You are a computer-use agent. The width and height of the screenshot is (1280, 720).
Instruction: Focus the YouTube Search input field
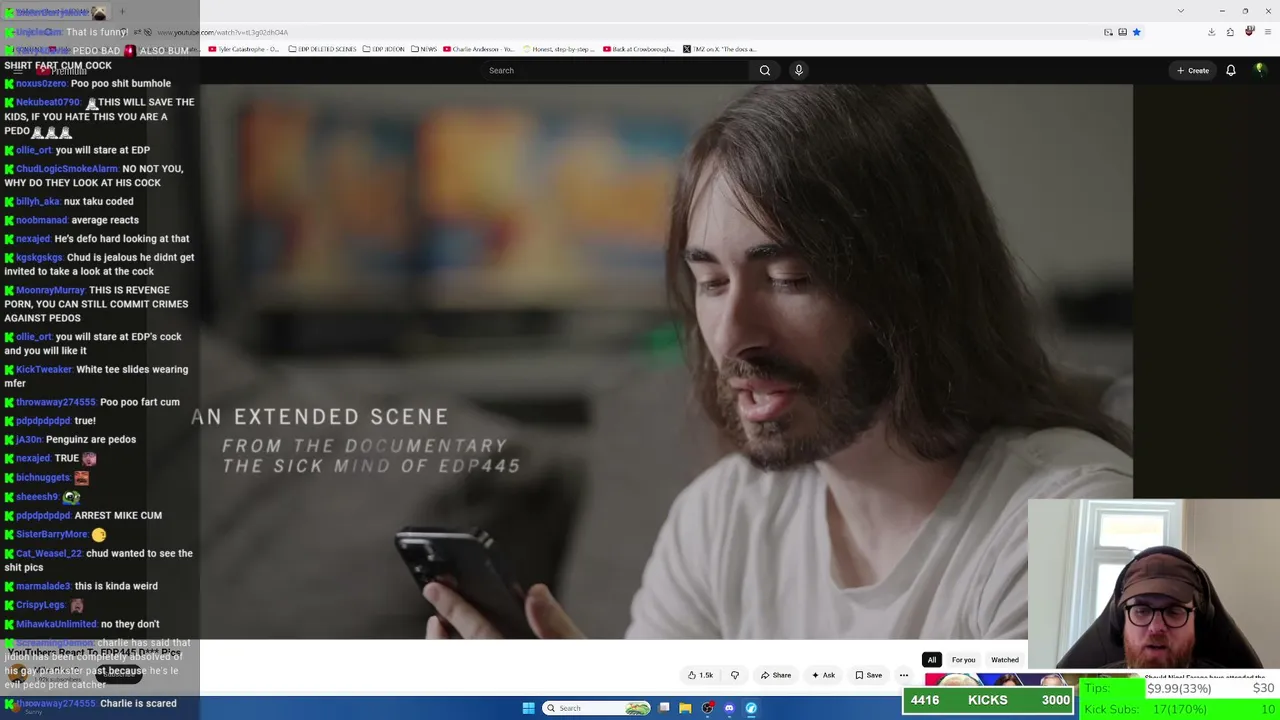[615, 70]
